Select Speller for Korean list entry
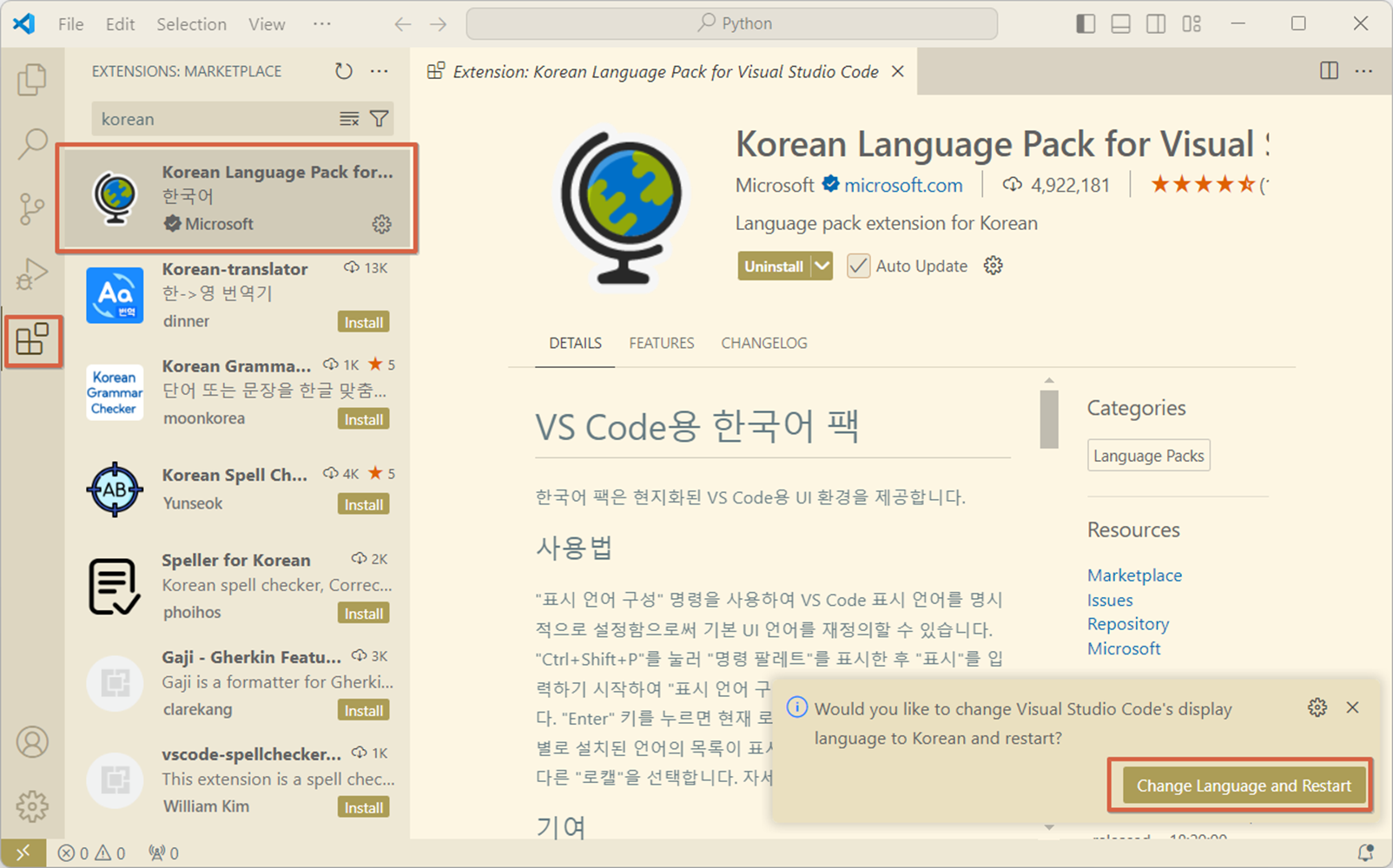The image size is (1393, 868). point(238,586)
